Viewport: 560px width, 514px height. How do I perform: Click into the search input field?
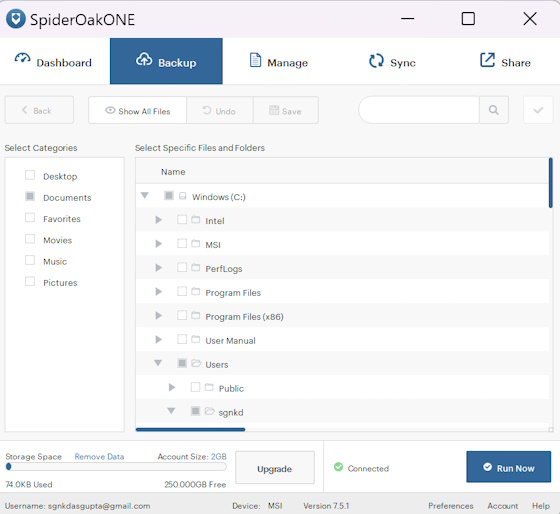pyautogui.click(x=419, y=110)
